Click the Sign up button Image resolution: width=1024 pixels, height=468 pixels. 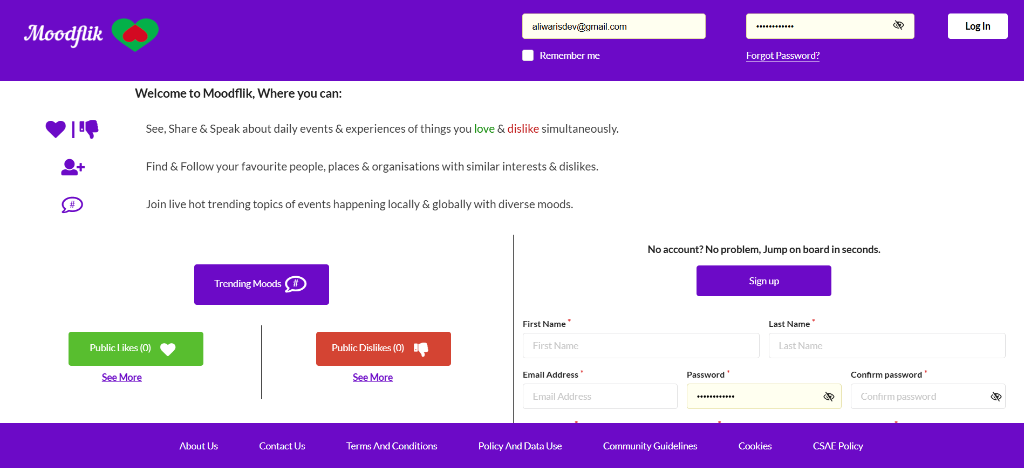pyautogui.click(x=763, y=281)
